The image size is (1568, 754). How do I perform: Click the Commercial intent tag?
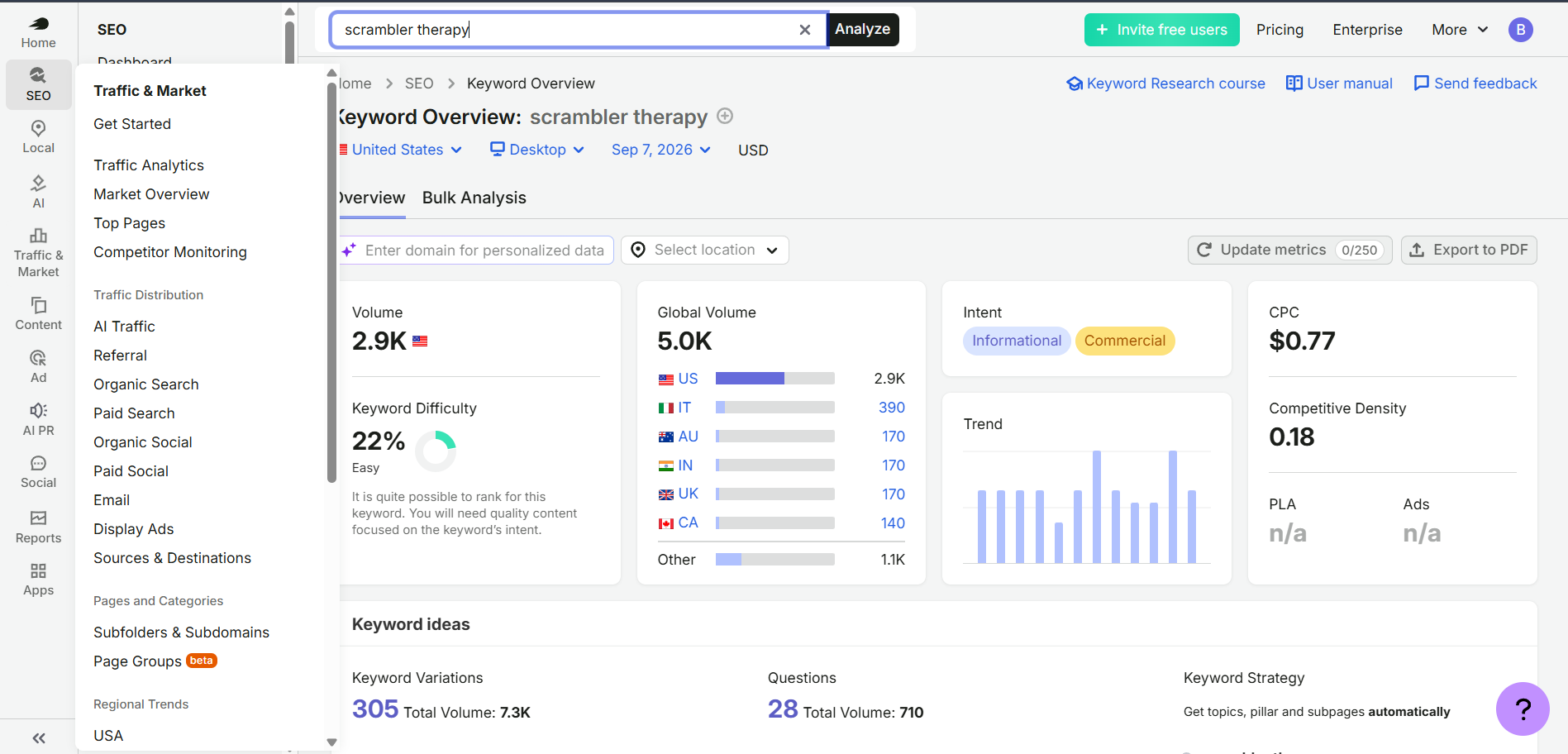click(x=1125, y=341)
